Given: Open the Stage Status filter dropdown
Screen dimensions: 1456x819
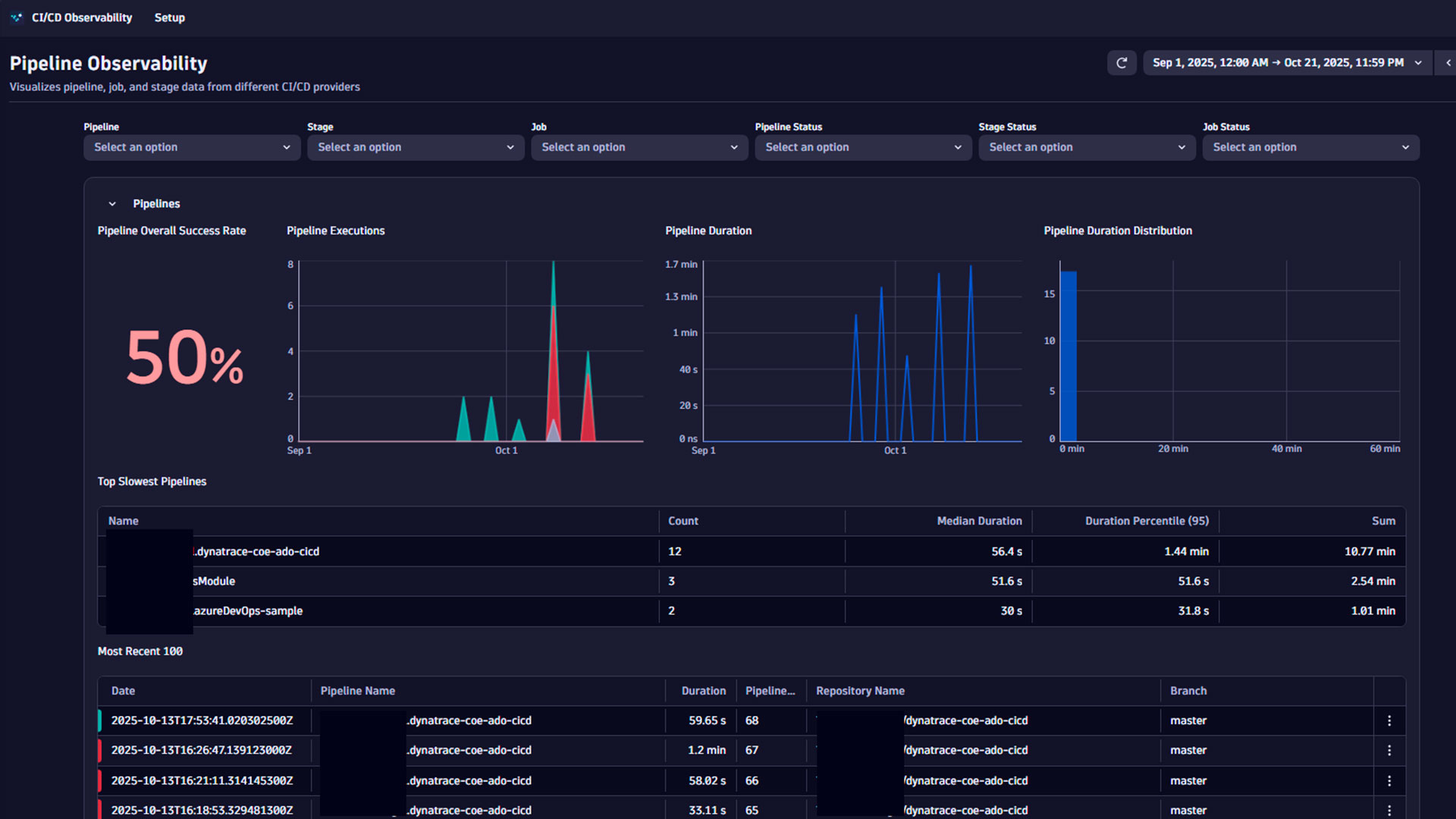Looking at the screenshot, I should (x=1086, y=147).
